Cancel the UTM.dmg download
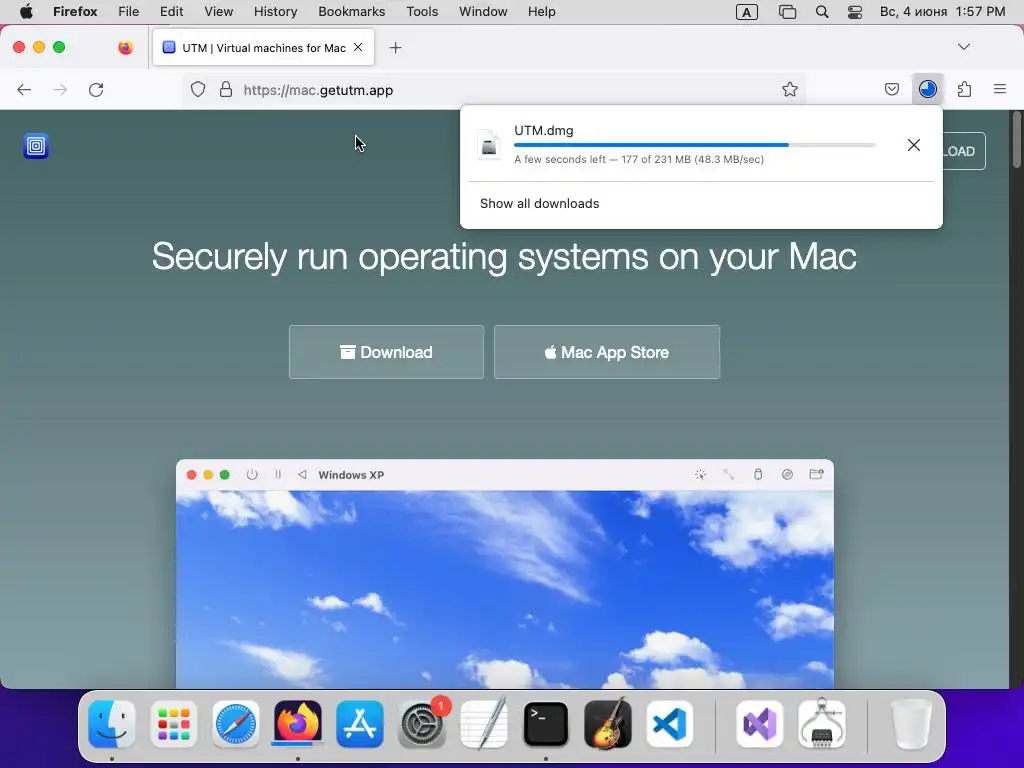This screenshot has height=768, width=1024. pos(914,145)
